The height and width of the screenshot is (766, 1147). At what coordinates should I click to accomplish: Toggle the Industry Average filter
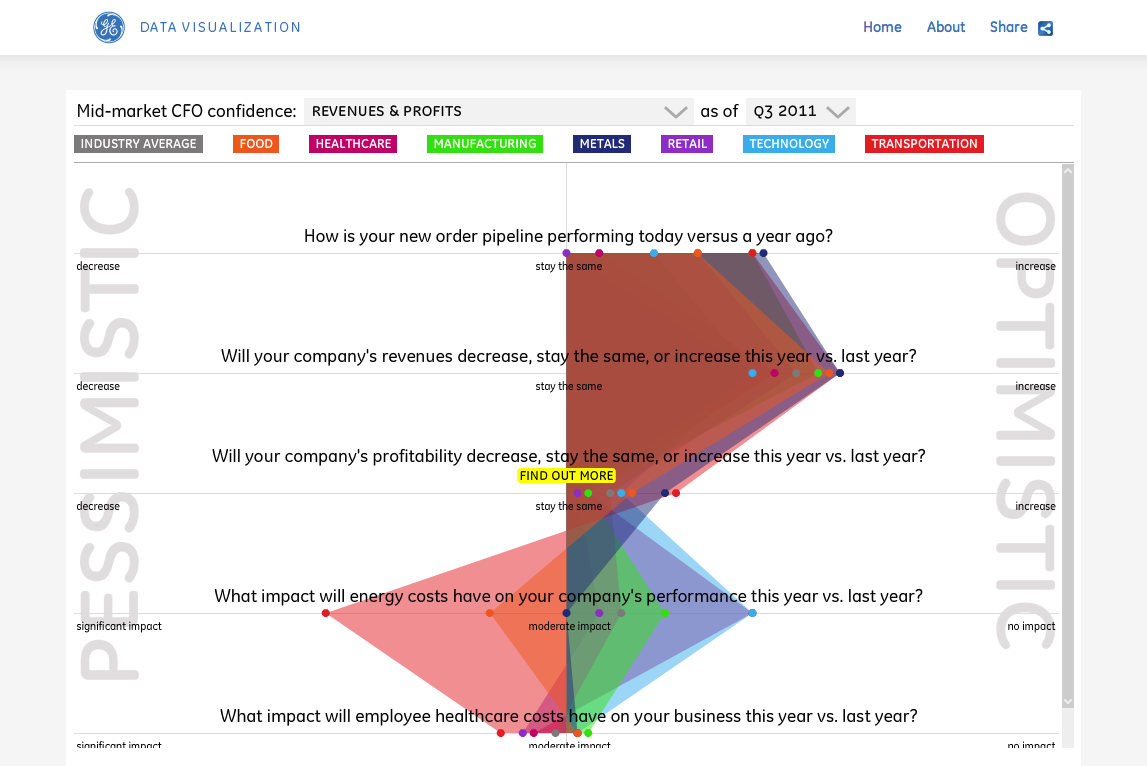click(138, 144)
